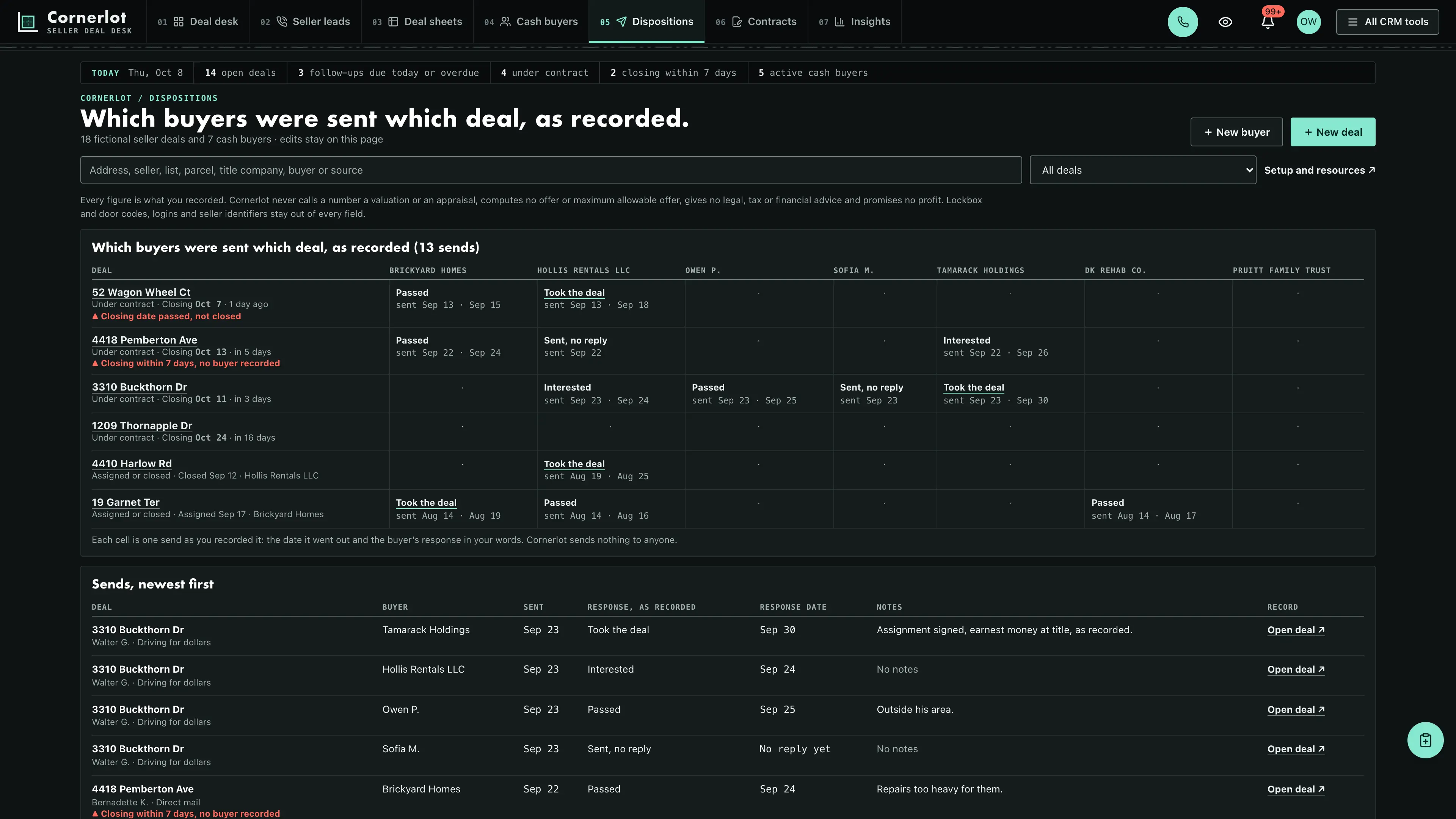Open the OW user avatar
Viewport: 1456px width, 819px height.
pos(1308,22)
